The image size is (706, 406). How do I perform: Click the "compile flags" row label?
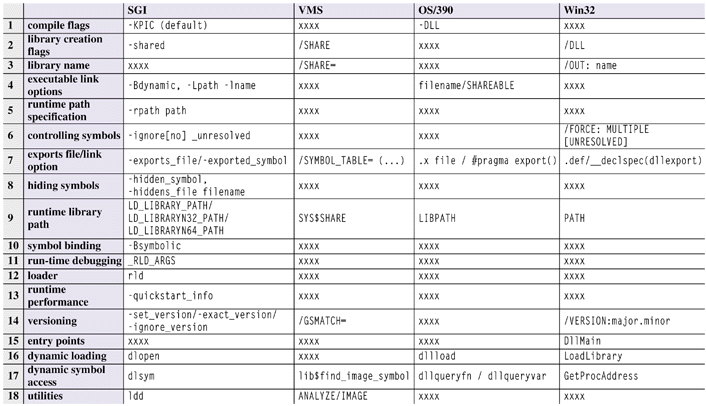click(x=62, y=24)
